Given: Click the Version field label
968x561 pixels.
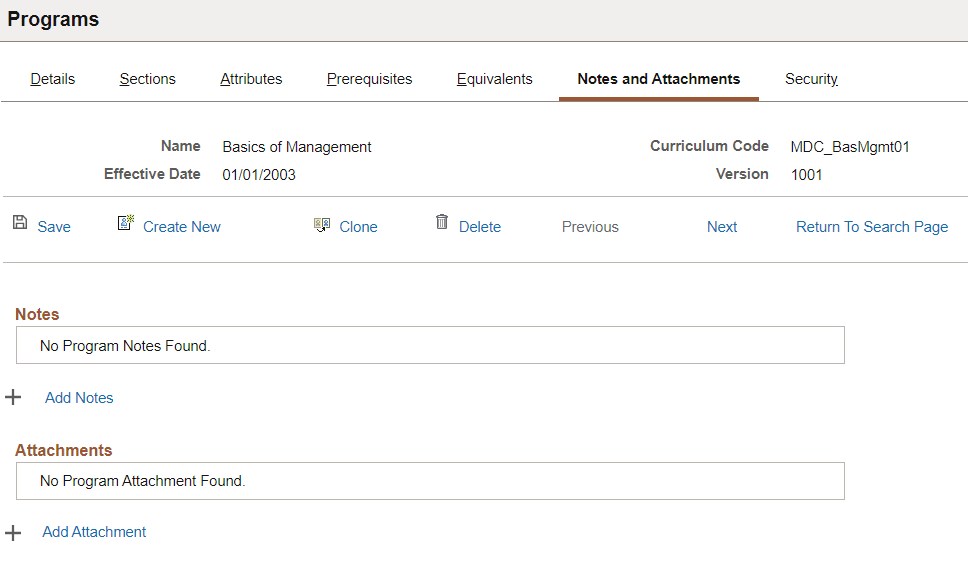Looking at the screenshot, I should point(742,174).
